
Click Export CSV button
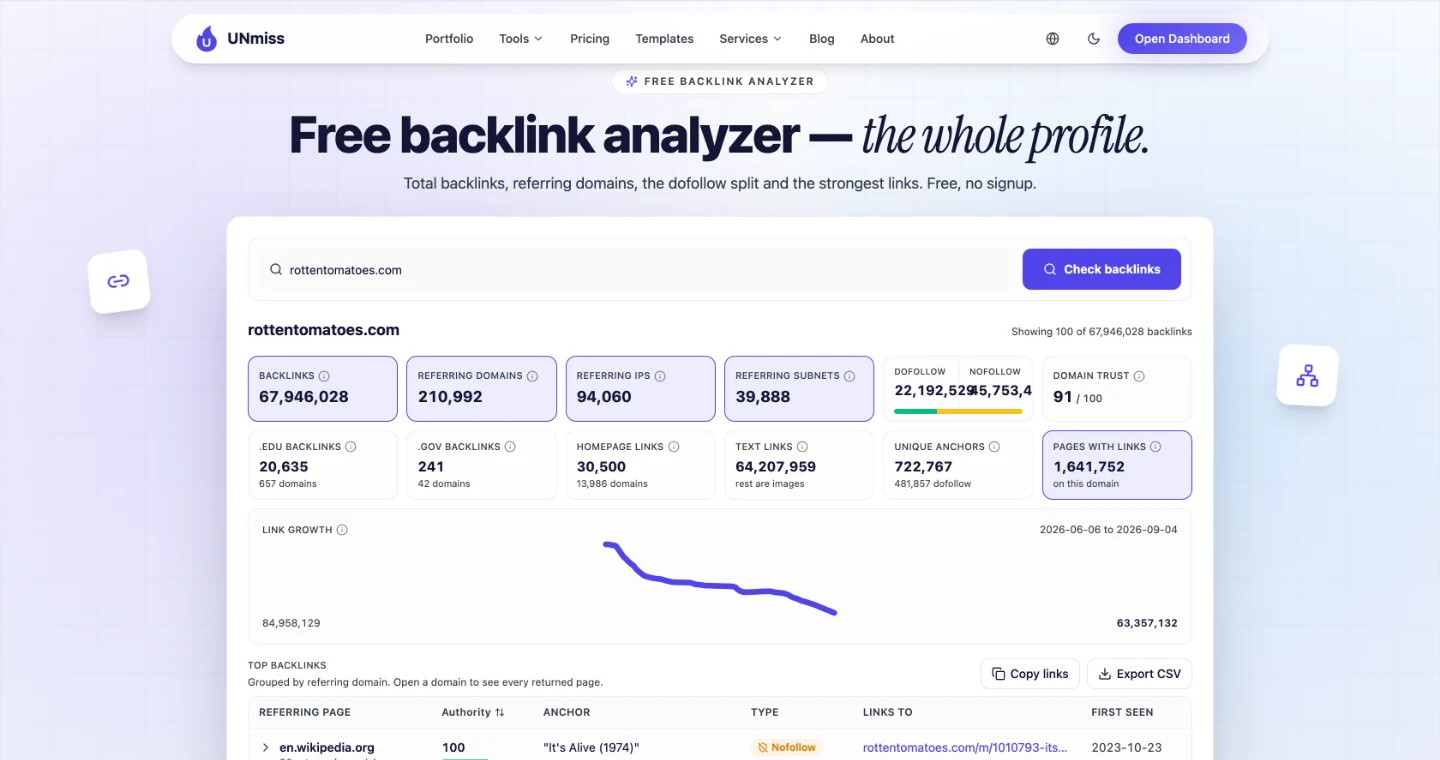point(1139,674)
